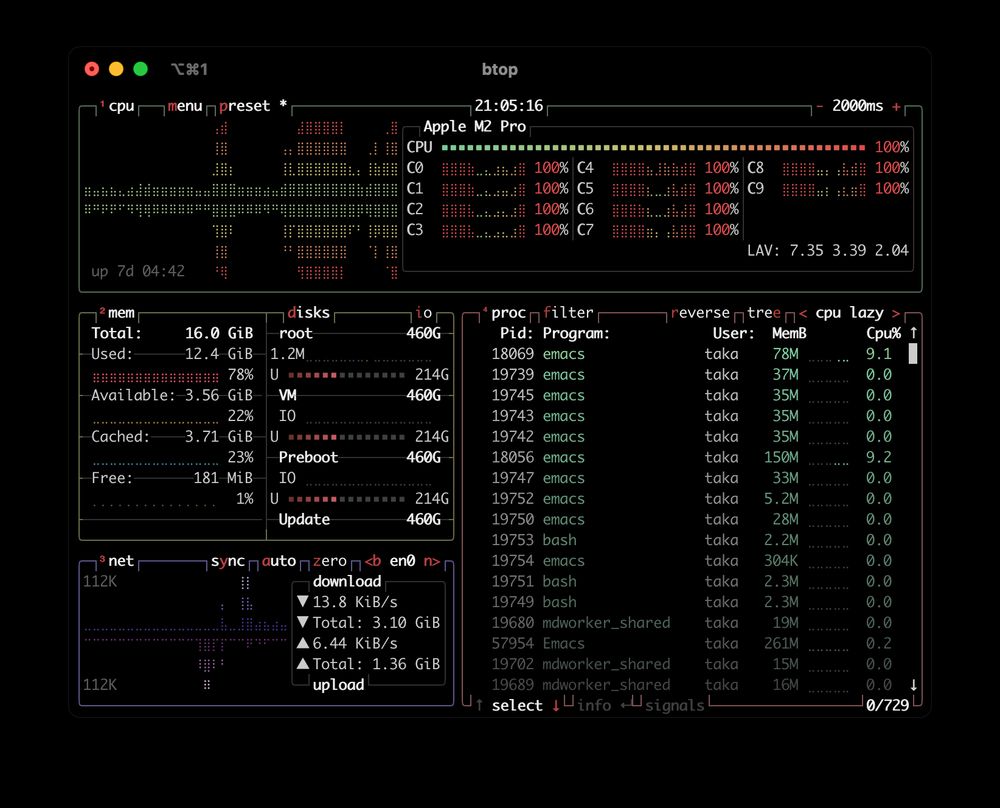Decrease update interval with minus sign
The height and width of the screenshot is (808, 1000).
[820, 106]
